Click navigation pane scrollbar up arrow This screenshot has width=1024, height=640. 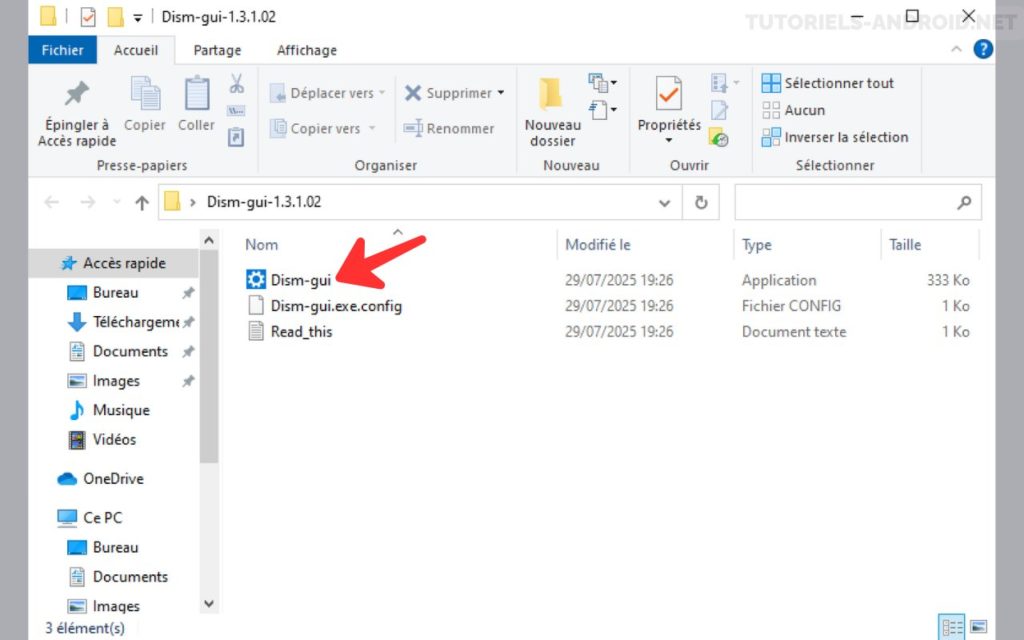208,241
